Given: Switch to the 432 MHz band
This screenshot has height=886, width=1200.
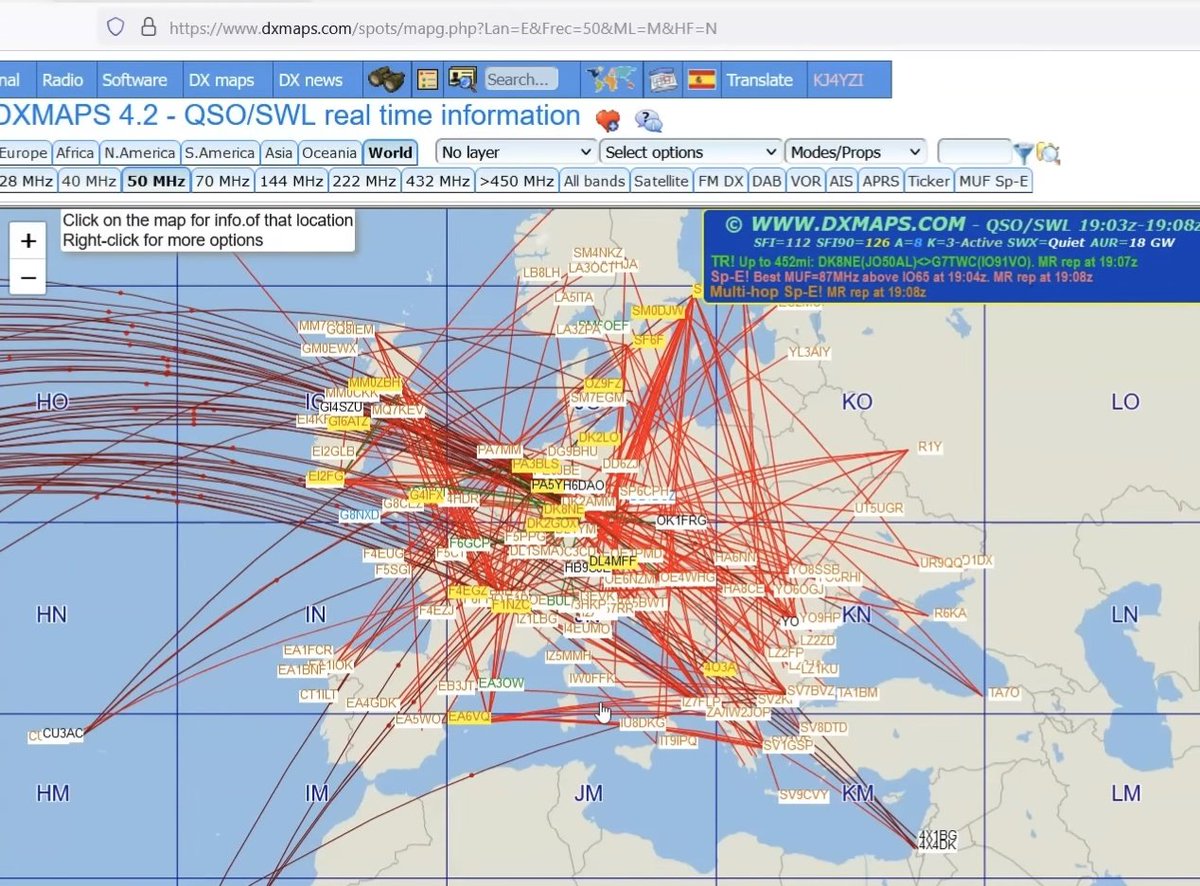Looking at the screenshot, I should [437, 181].
